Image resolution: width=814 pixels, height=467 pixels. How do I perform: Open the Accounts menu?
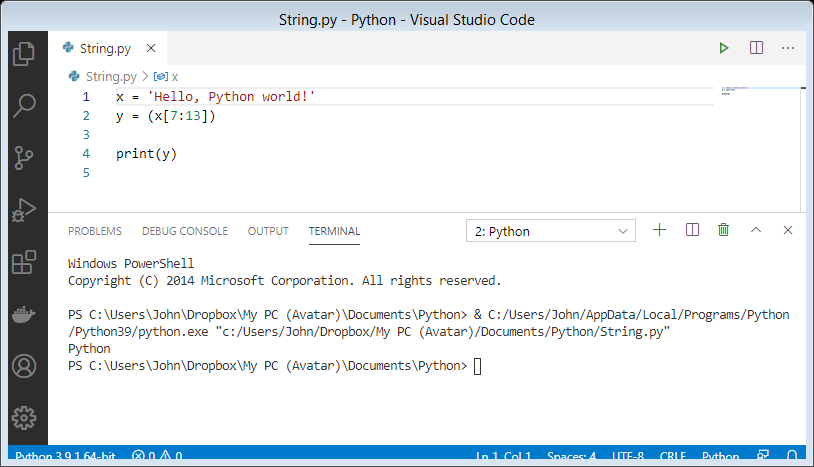pos(24,366)
